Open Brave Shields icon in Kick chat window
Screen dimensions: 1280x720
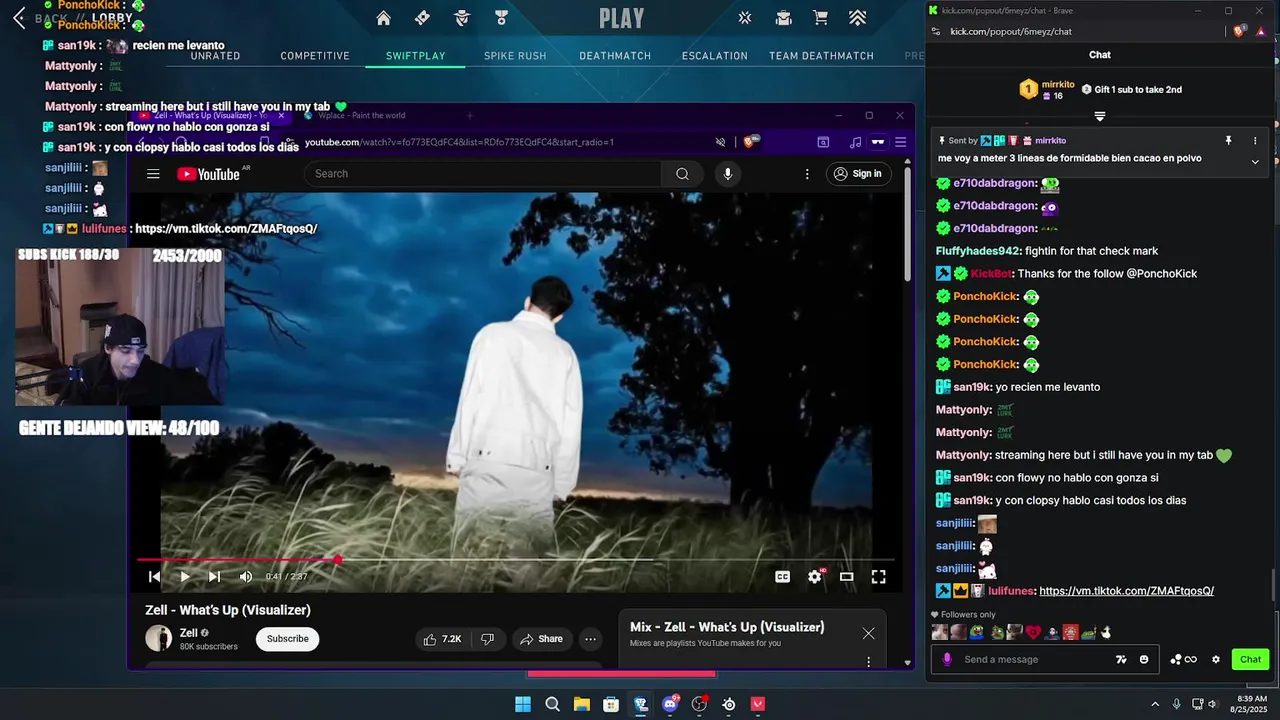[1240, 31]
